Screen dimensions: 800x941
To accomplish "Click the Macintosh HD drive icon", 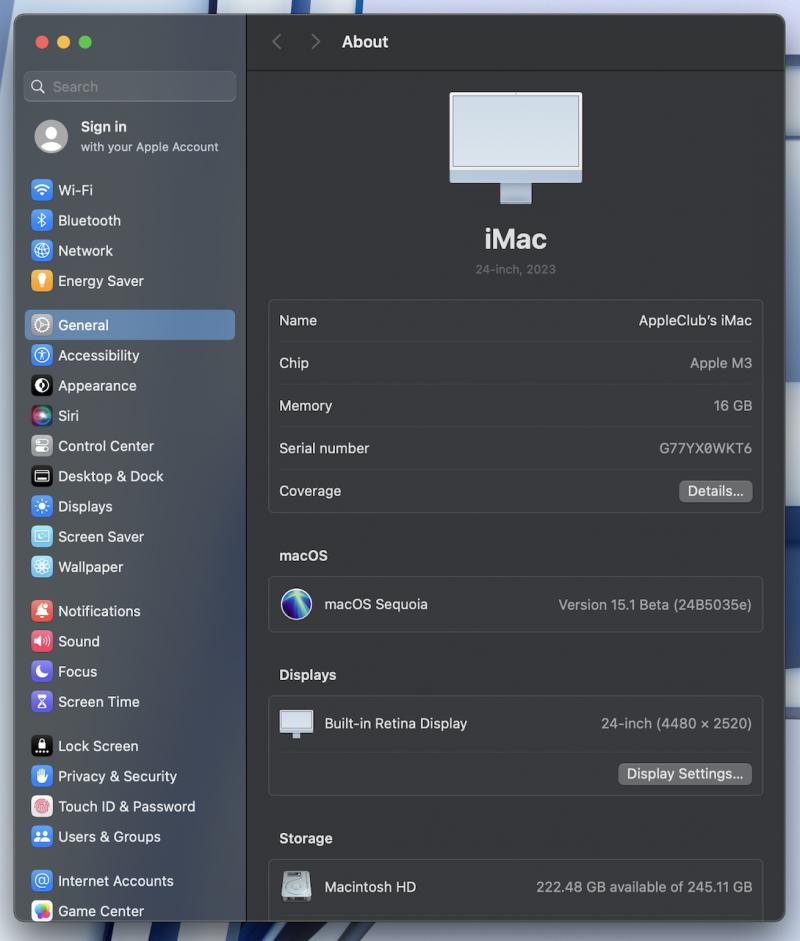I will [296, 886].
